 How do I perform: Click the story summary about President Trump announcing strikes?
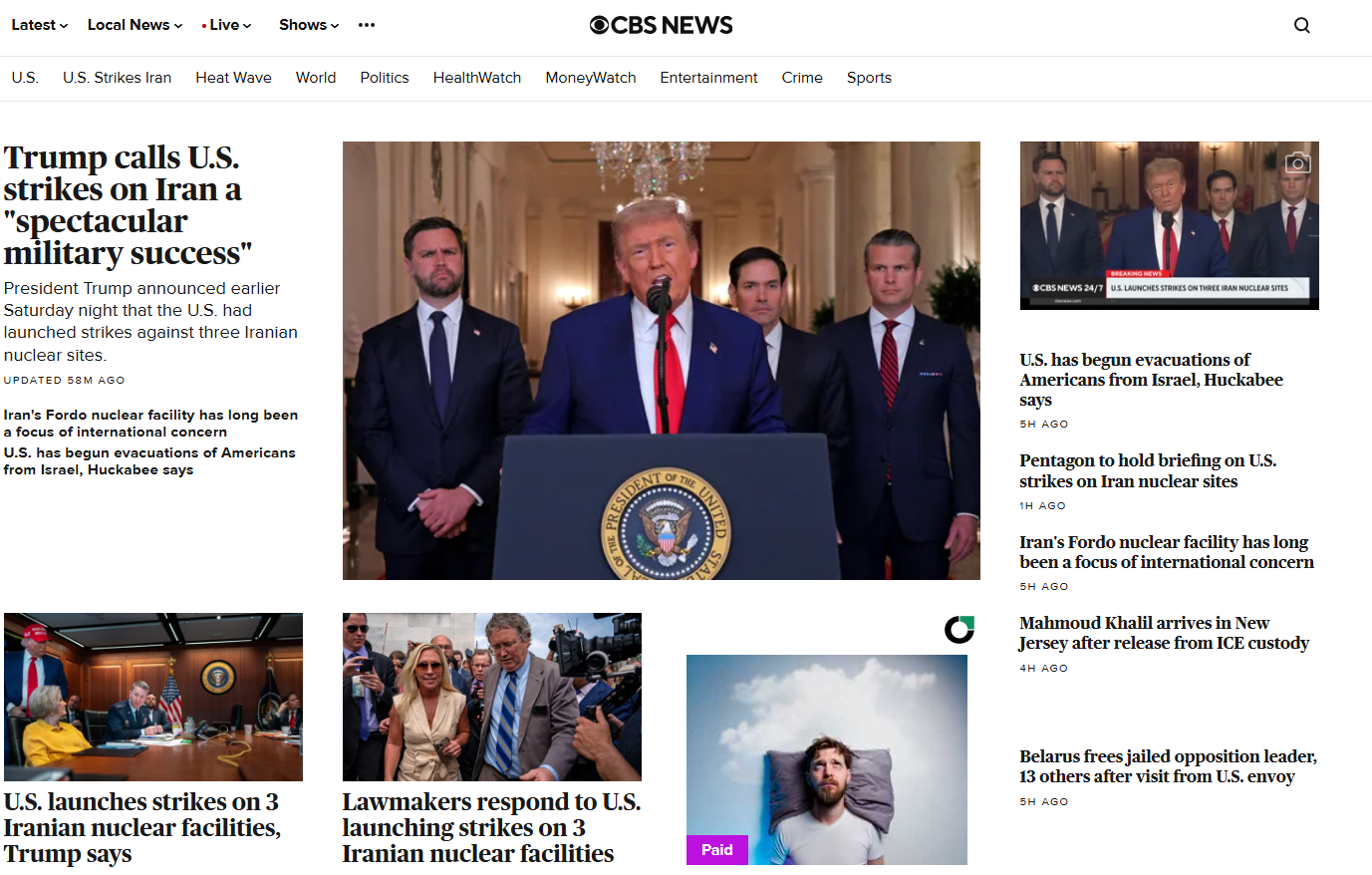150,322
